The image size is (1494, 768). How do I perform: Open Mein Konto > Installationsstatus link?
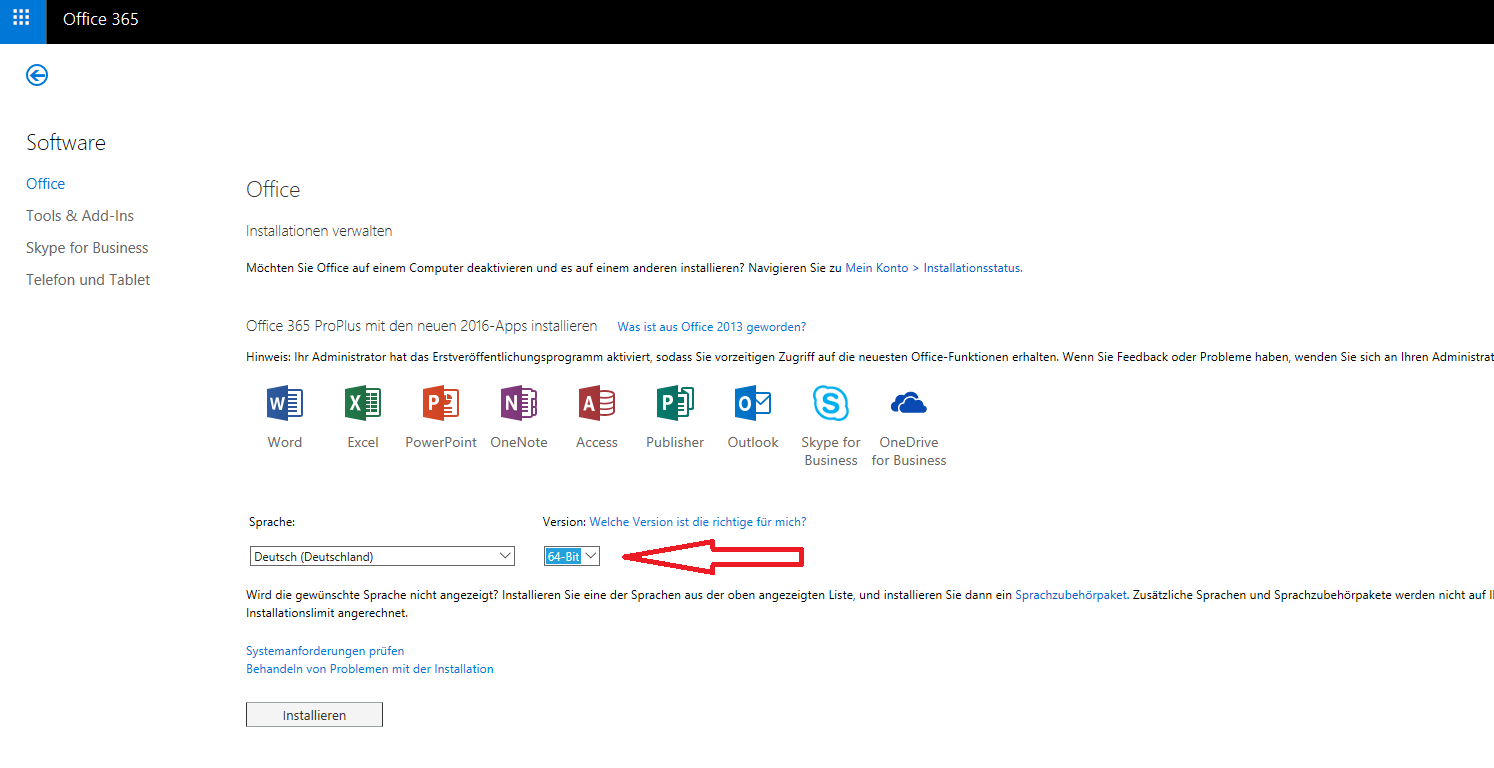point(933,268)
